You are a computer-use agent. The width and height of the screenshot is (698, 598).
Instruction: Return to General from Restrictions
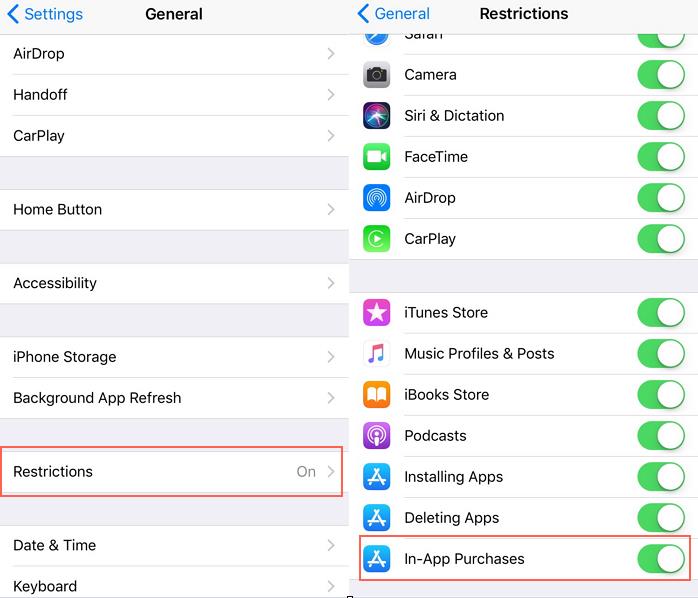pyautogui.click(x=394, y=14)
